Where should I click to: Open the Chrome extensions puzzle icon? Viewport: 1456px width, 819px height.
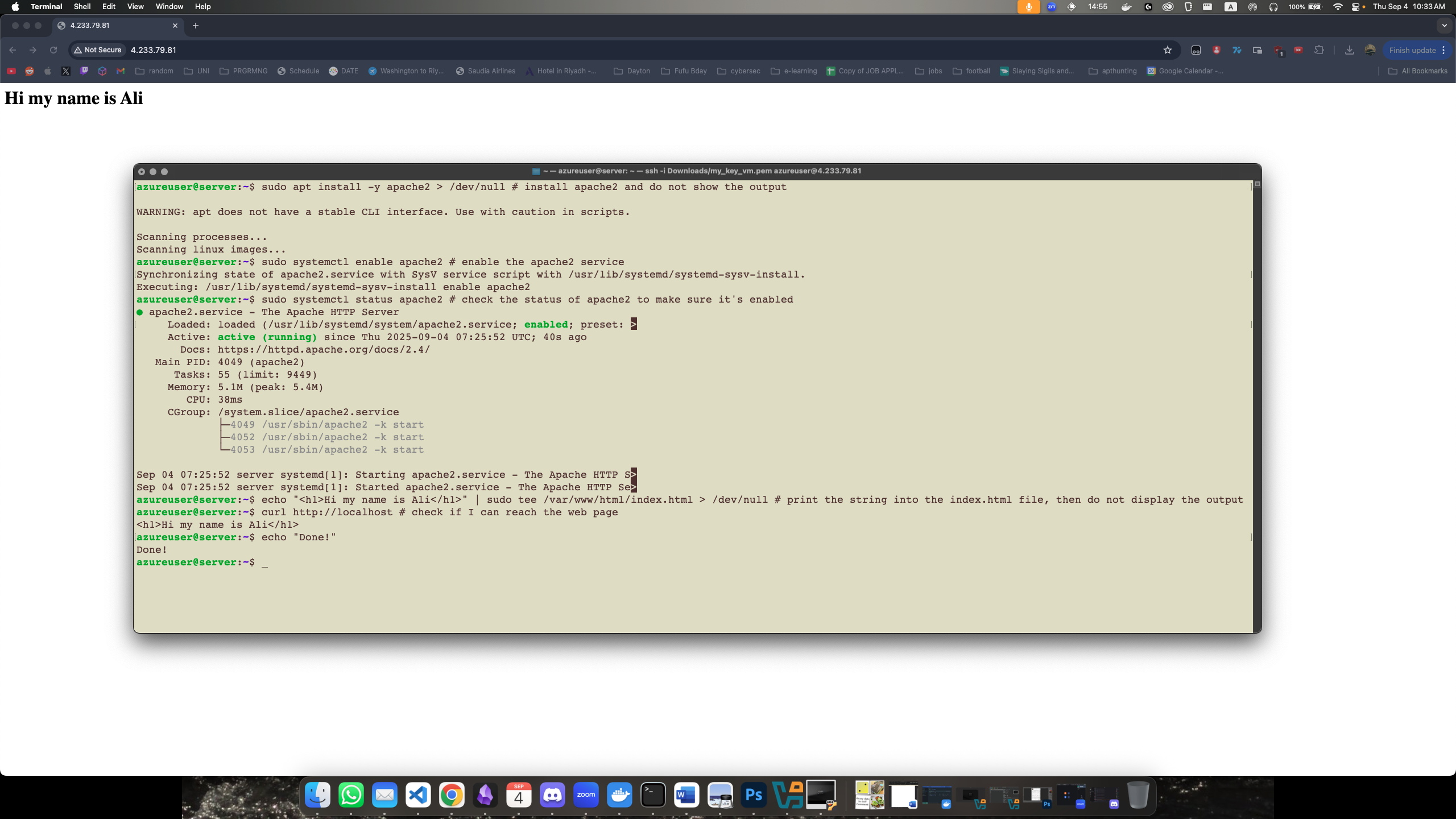point(1319,50)
